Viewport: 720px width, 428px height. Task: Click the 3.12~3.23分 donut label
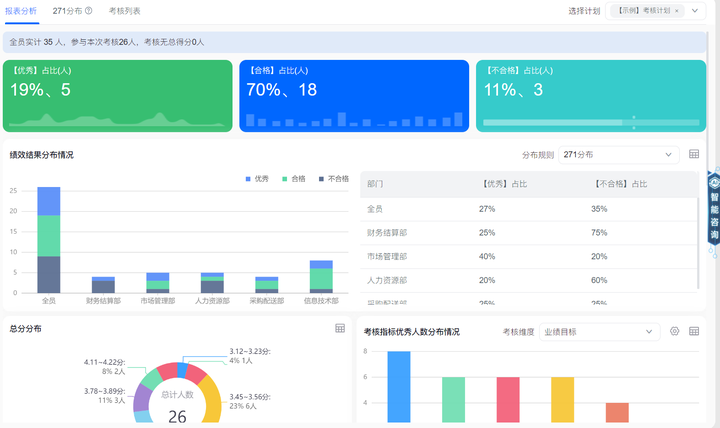point(250,356)
